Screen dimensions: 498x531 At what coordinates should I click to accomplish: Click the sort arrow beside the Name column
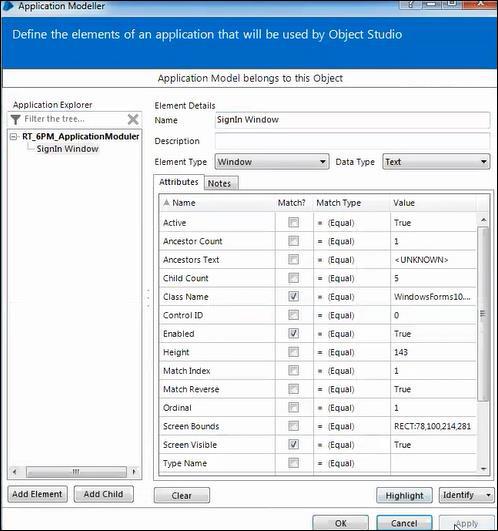(166, 203)
